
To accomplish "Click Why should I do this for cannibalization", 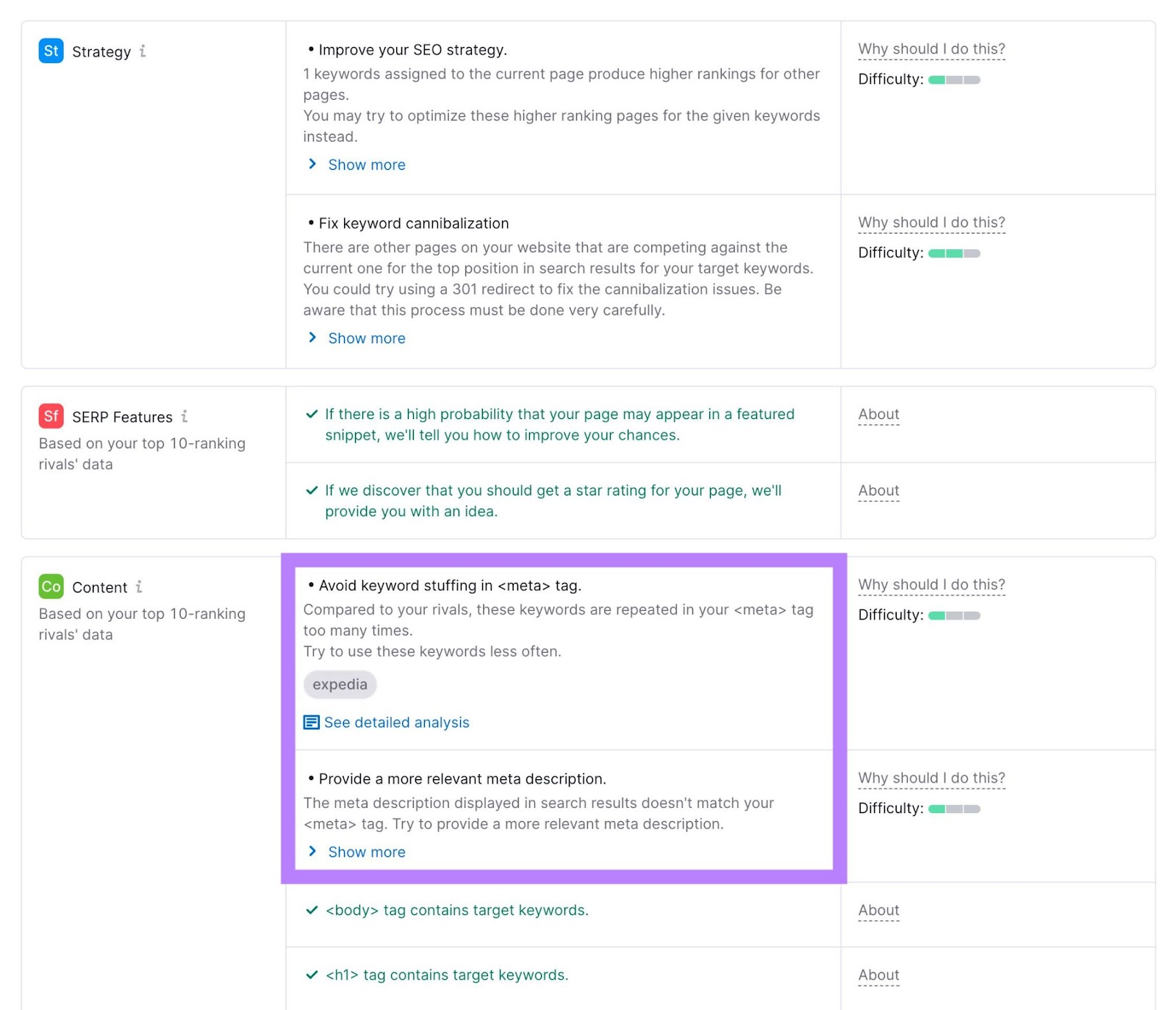I will click(x=931, y=223).
